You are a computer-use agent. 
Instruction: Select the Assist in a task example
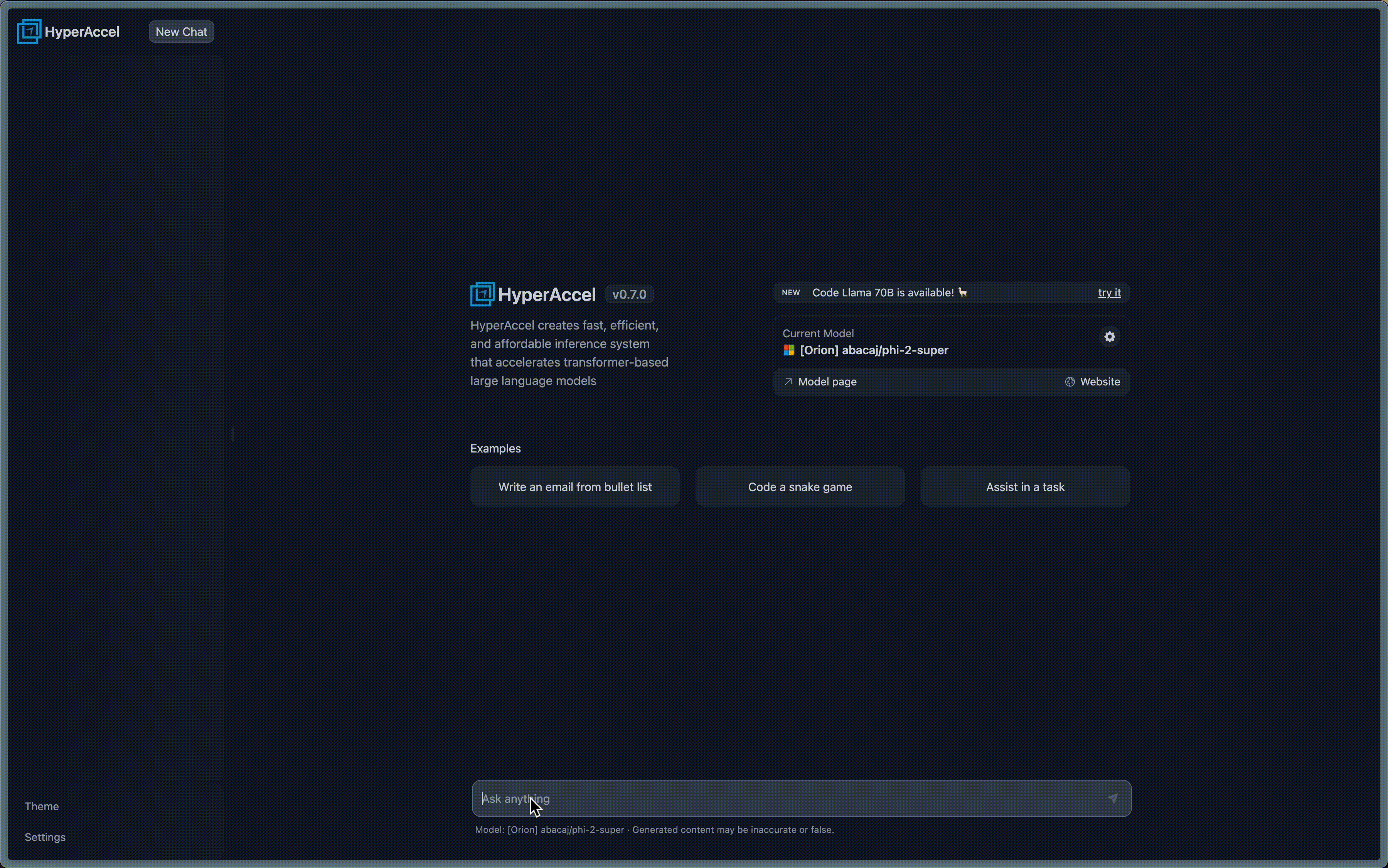point(1025,486)
